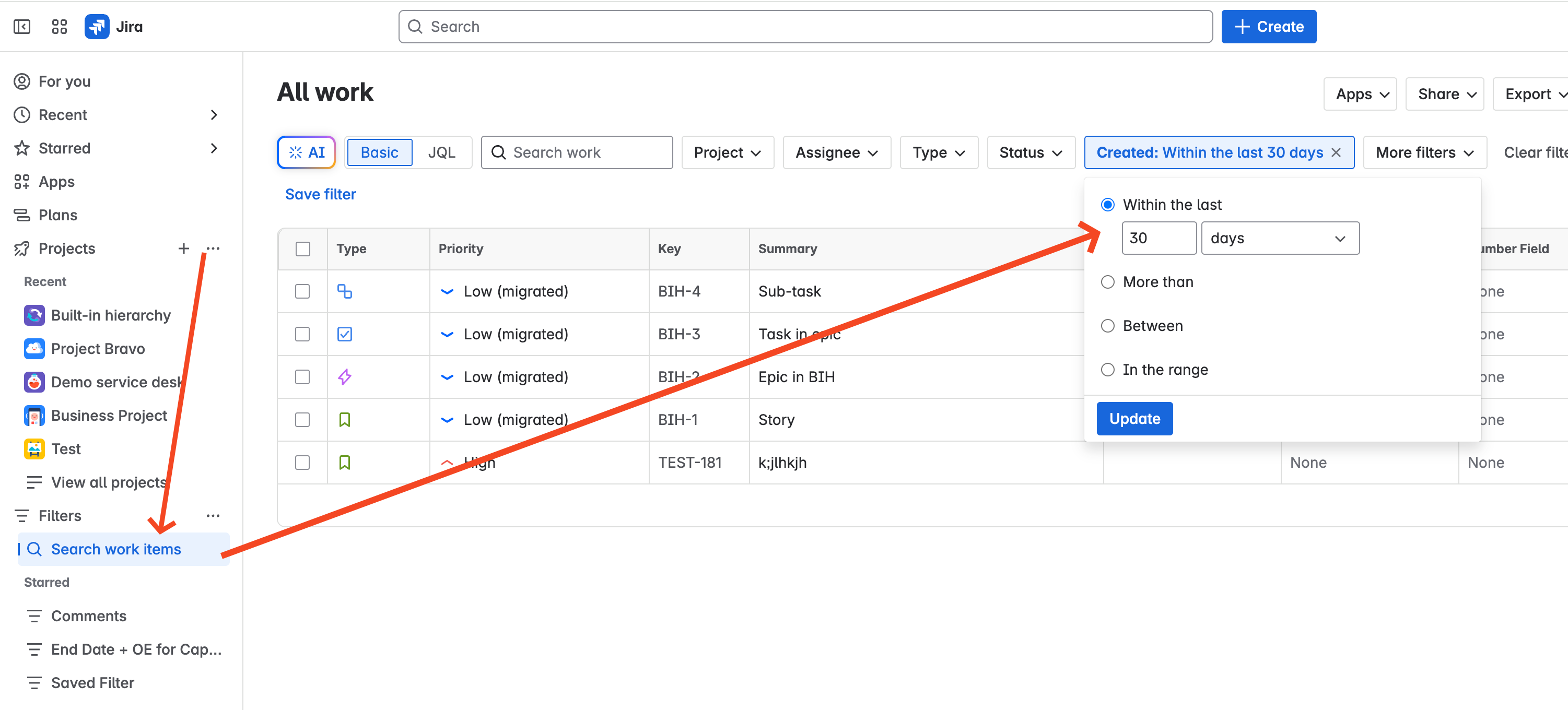Select the Between radio option
The height and width of the screenshot is (710, 1568).
(1108, 326)
